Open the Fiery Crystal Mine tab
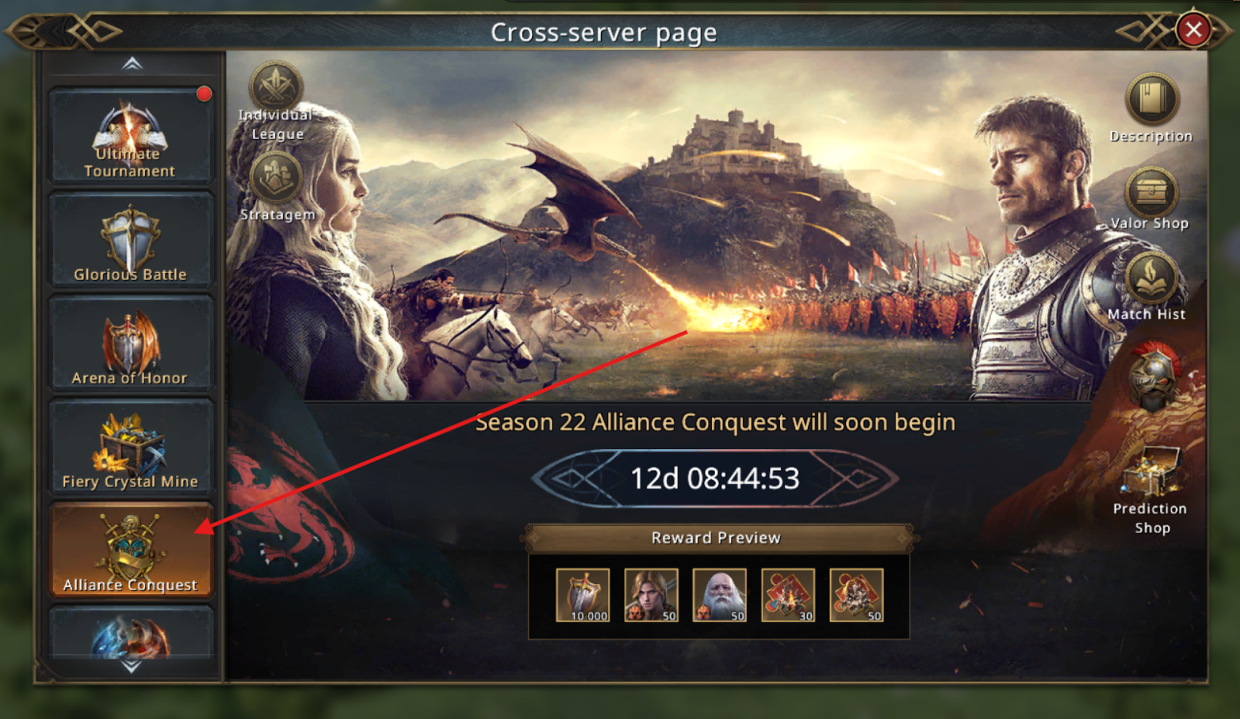Image resolution: width=1240 pixels, height=719 pixels. (x=131, y=448)
